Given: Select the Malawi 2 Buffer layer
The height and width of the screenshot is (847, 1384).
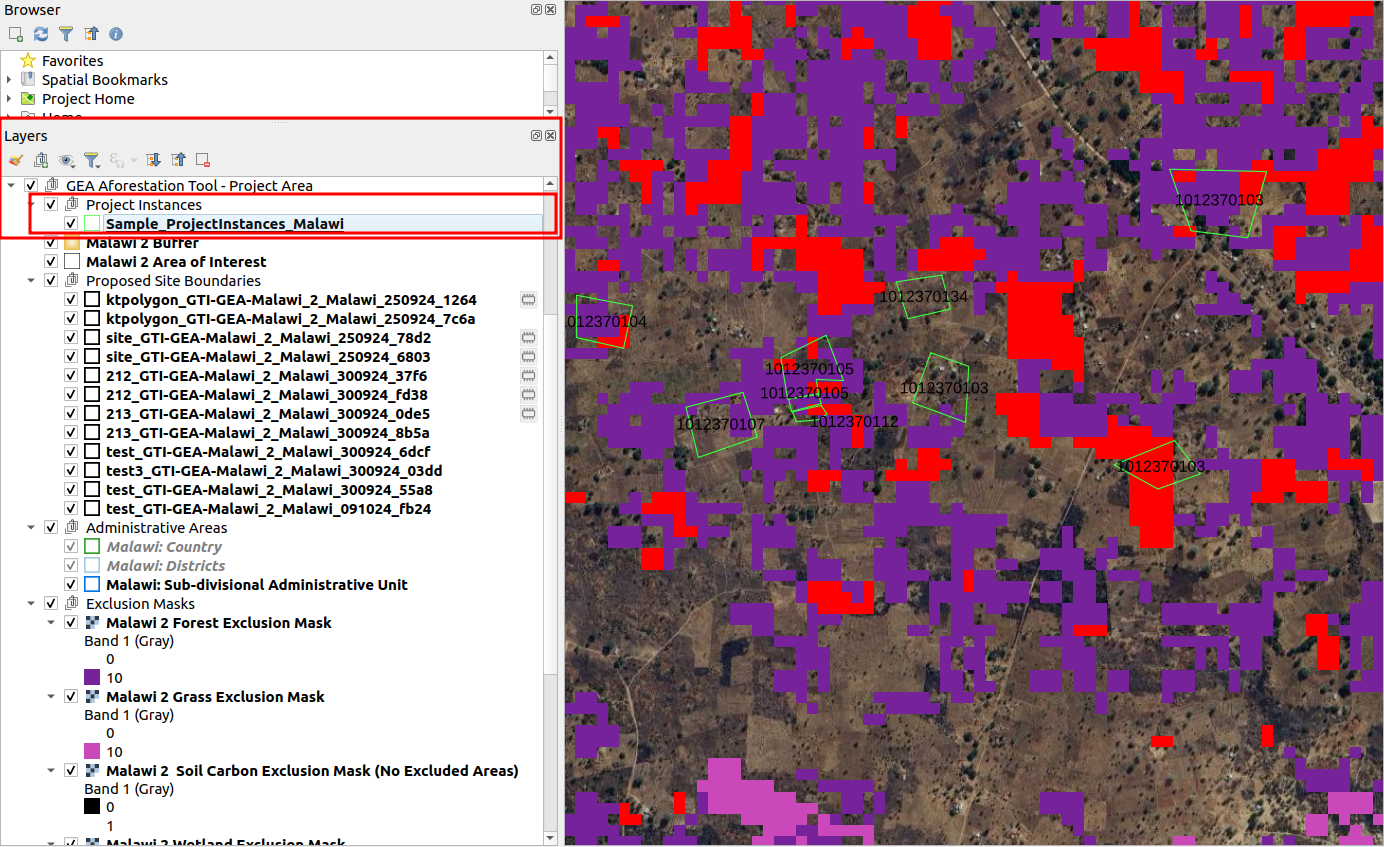Looking at the screenshot, I should [142, 243].
